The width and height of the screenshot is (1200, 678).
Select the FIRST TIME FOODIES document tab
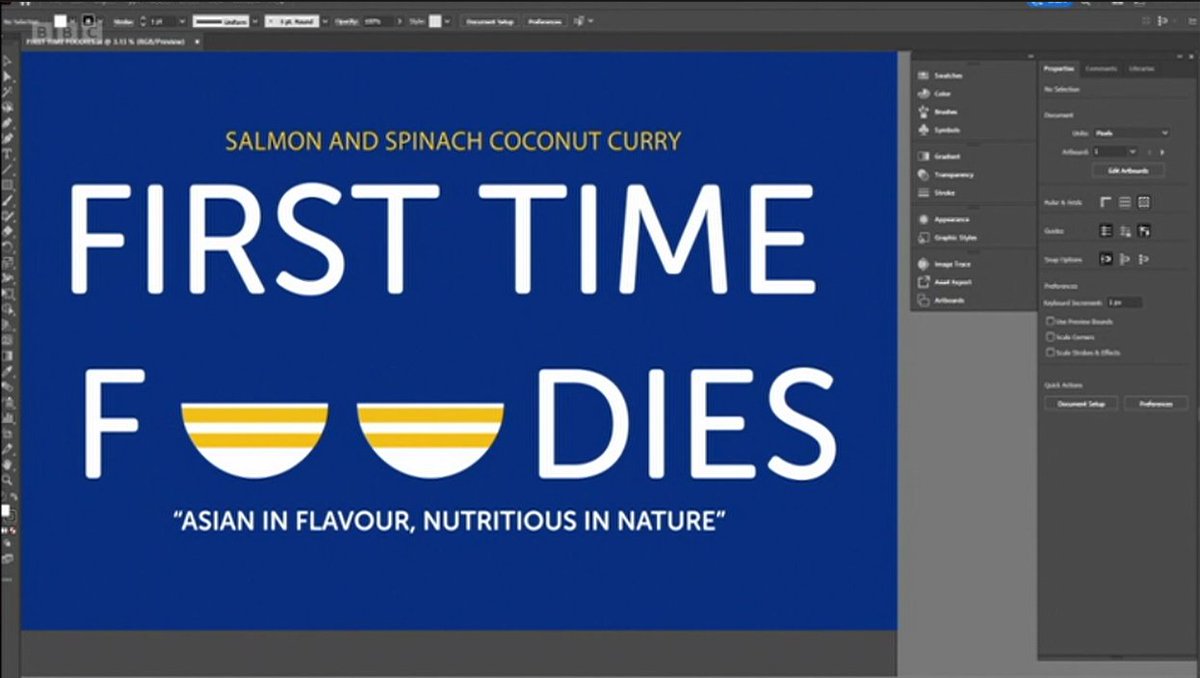[x=106, y=41]
